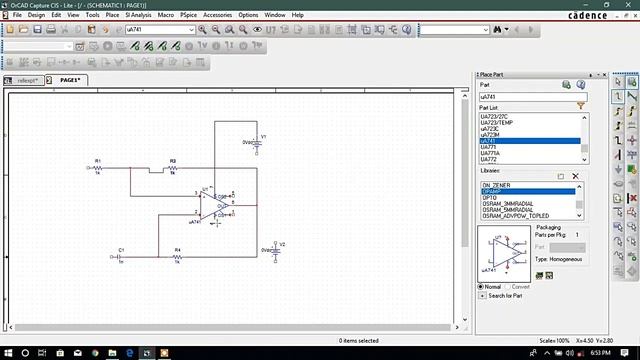Expand the Search for Part section
This screenshot has width=640, height=360.
[x=482, y=296]
